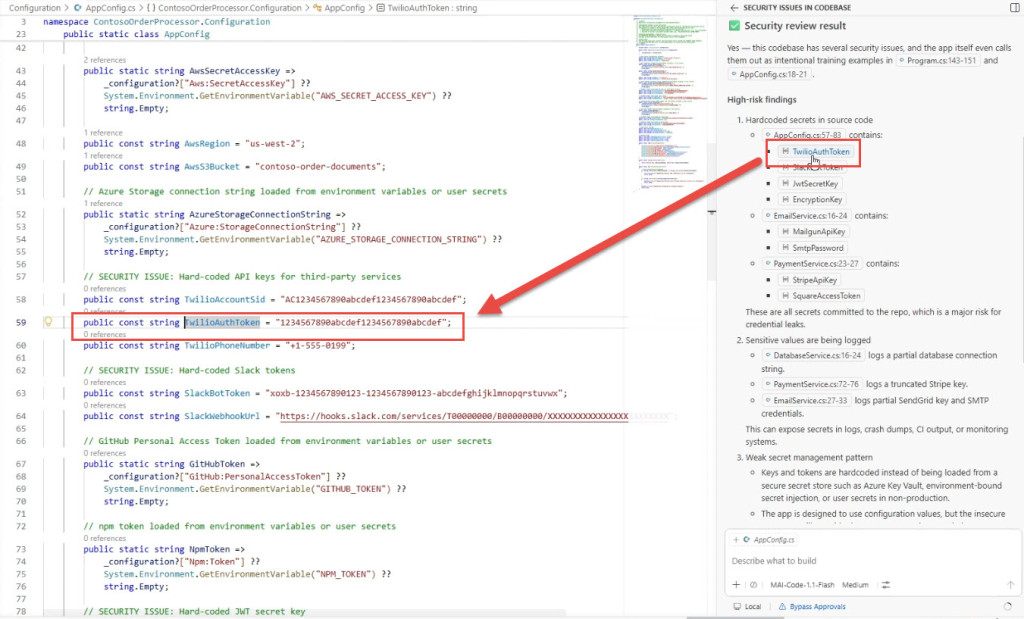Screen dimensions: 1024x619
Task: Go back using the arrow beside SECURITY ISSUES IN CODEBASE
Action: (x=734, y=8)
